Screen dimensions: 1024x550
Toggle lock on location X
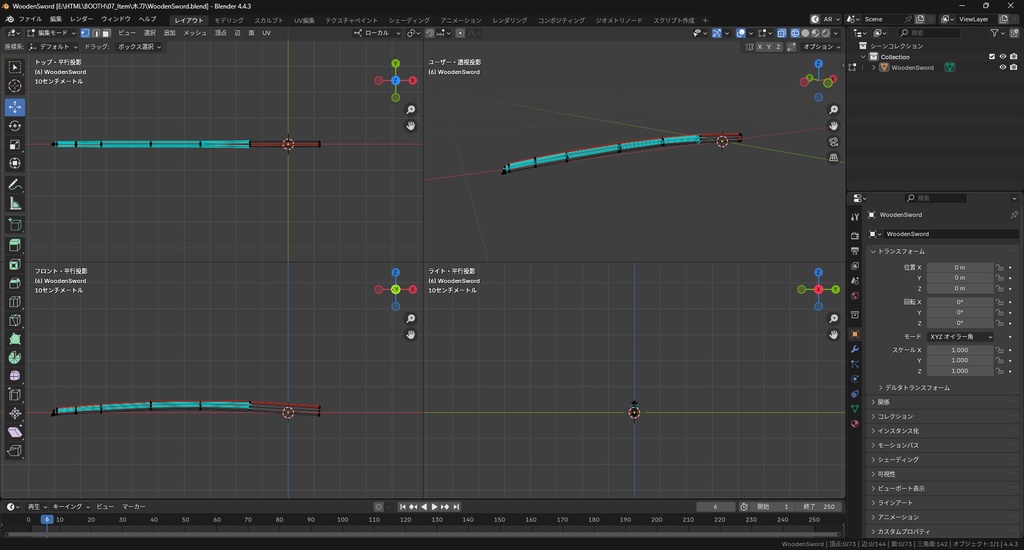point(999,267)
